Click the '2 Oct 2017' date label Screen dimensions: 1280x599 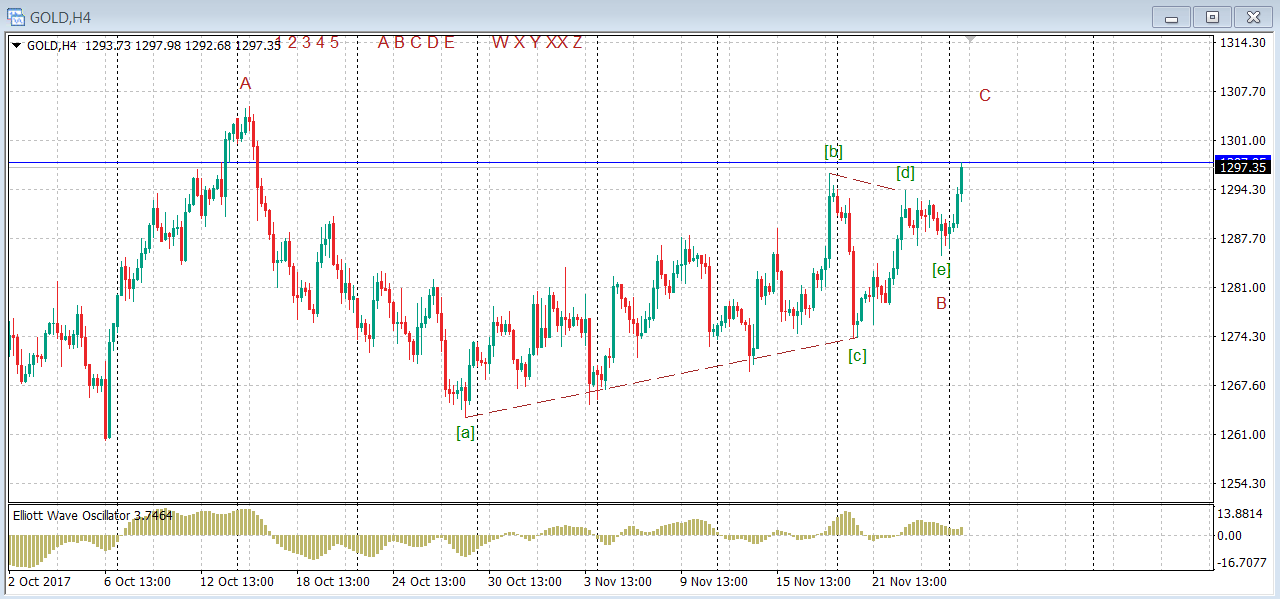(39, 582)
